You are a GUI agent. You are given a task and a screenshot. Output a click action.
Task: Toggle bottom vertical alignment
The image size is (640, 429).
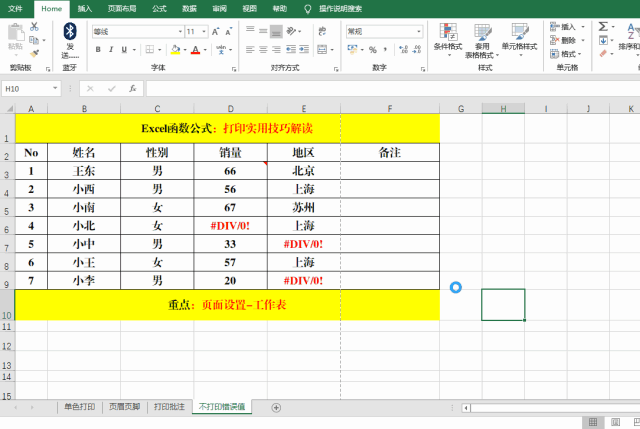coord(276,31)
